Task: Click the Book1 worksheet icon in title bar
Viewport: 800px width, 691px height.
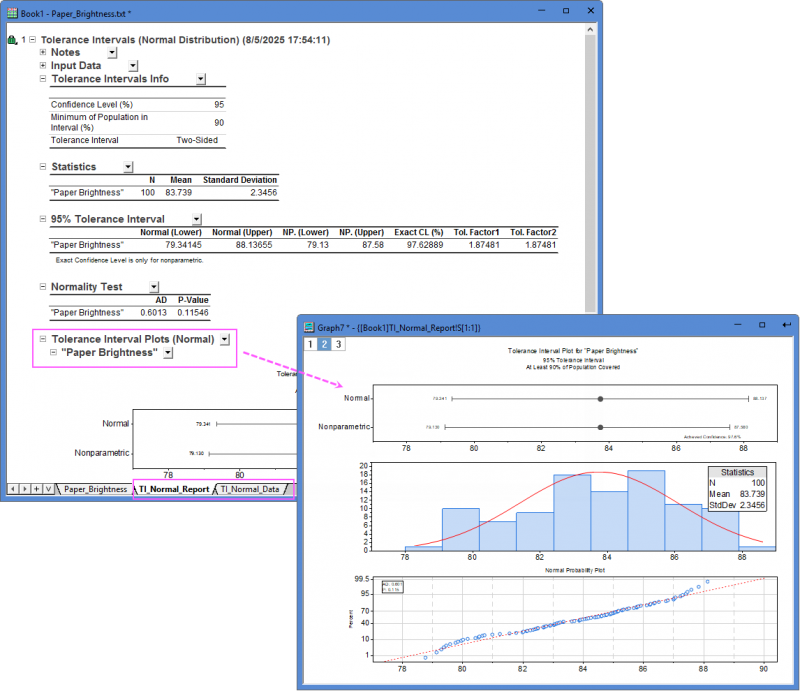Action: (9, 10)
